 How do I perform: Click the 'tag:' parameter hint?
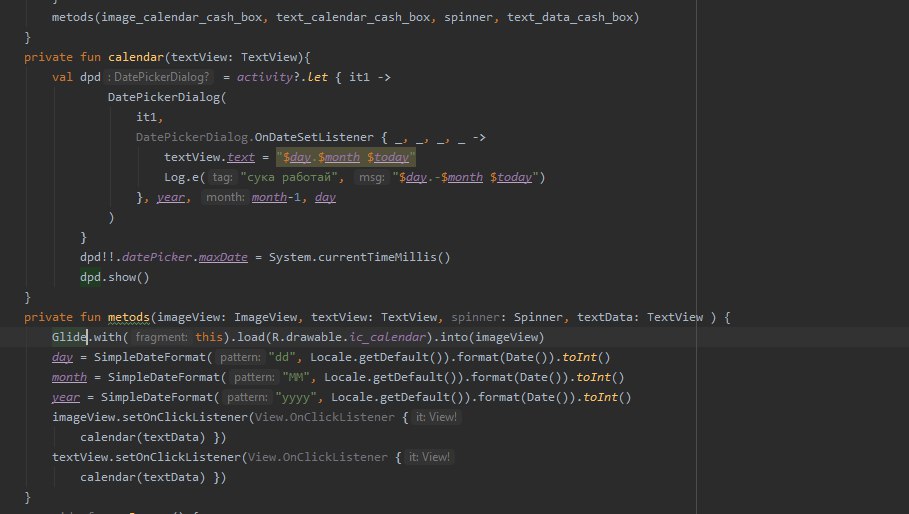click(222, 177)
